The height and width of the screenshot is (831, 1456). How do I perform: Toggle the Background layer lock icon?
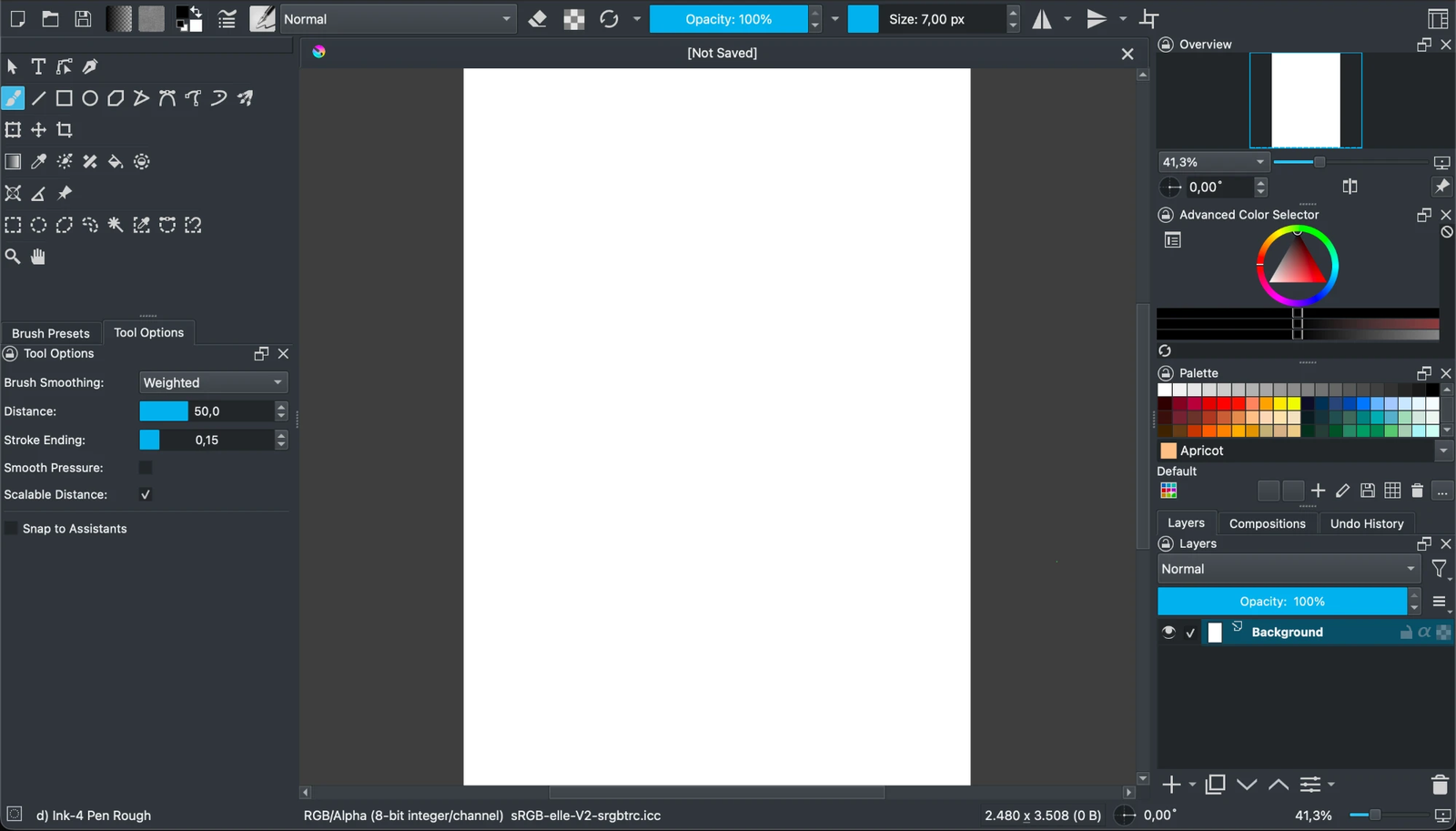tap(1406, 632)
